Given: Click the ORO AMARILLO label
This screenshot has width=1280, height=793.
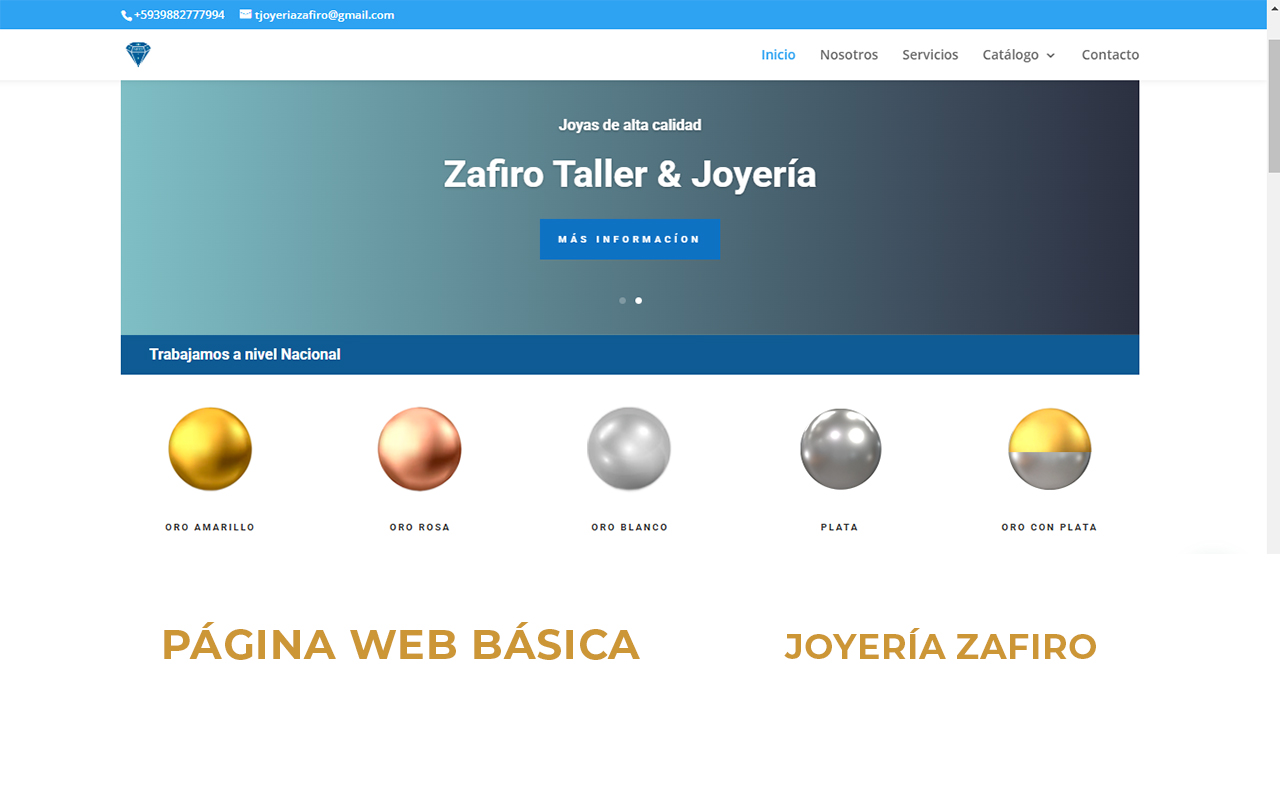Looking at the screenshot, I should pyautogui.click(x=210, y=527).
